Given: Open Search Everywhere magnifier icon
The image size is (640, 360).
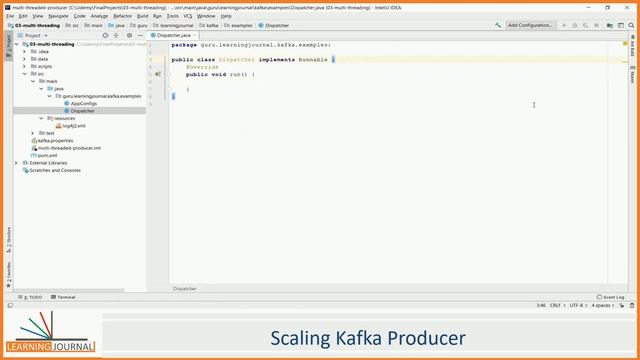Looking at the screenshot, I should point(631,25).
